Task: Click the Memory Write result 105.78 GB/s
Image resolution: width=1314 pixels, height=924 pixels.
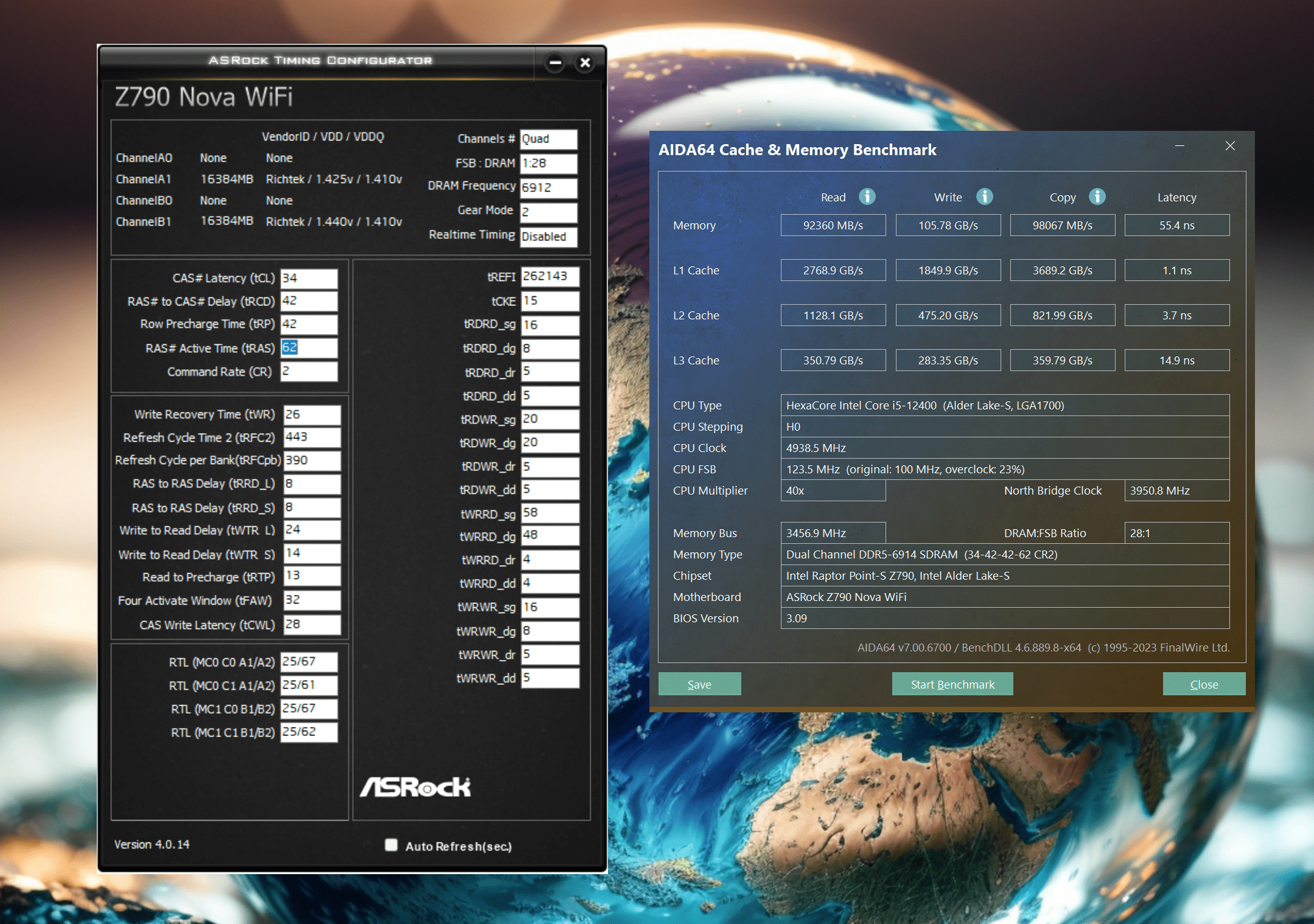Action: pyautogui.click(x=948, y=225)
